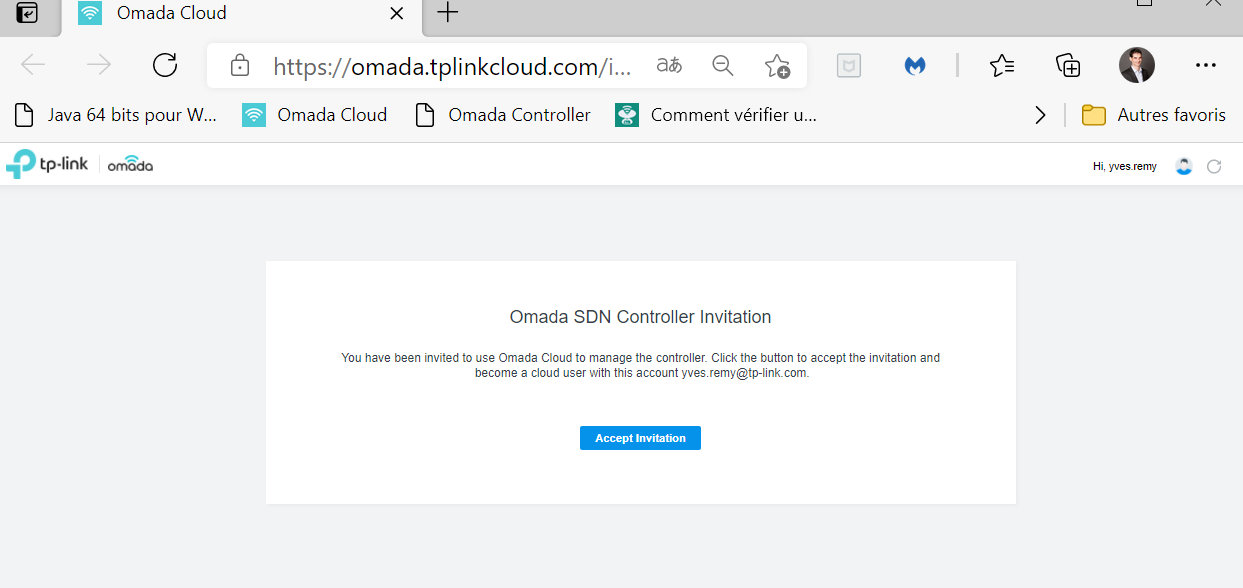View site info via padlock icon

coord(239,66)
